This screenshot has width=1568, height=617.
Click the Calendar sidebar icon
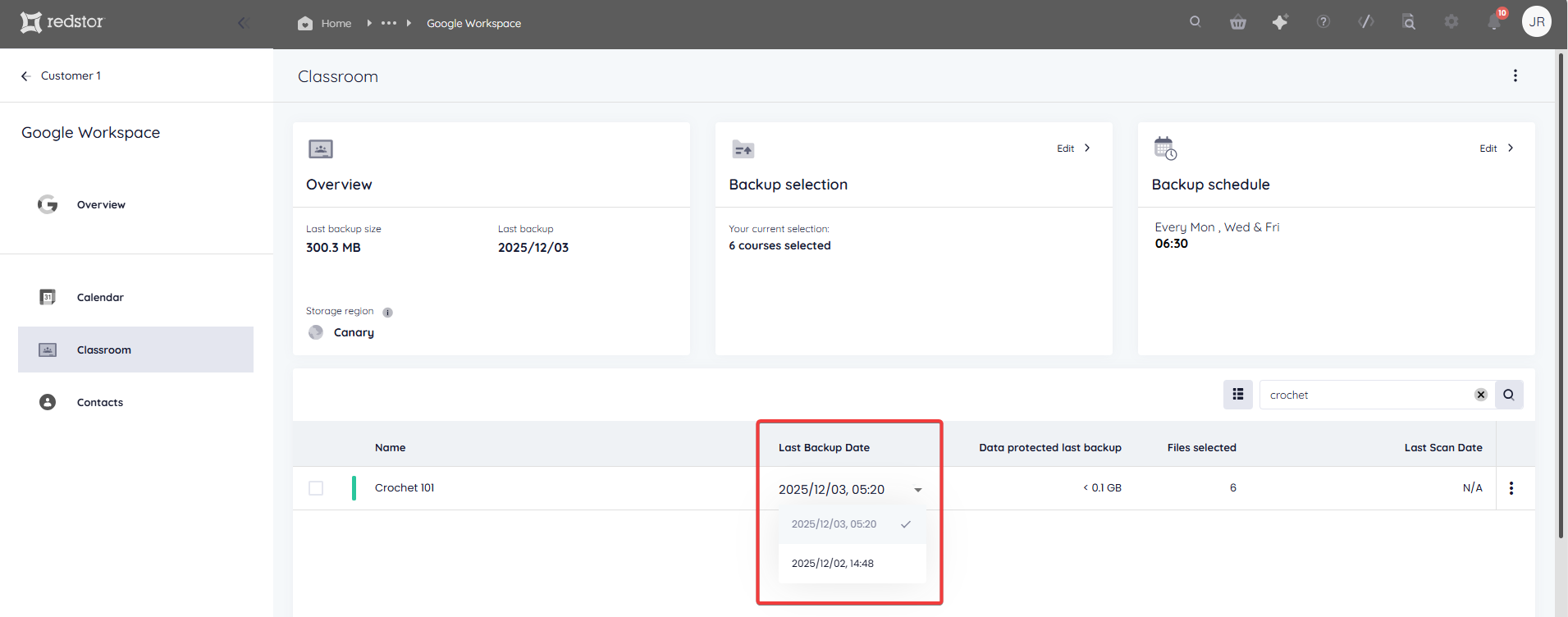point(48,297)
